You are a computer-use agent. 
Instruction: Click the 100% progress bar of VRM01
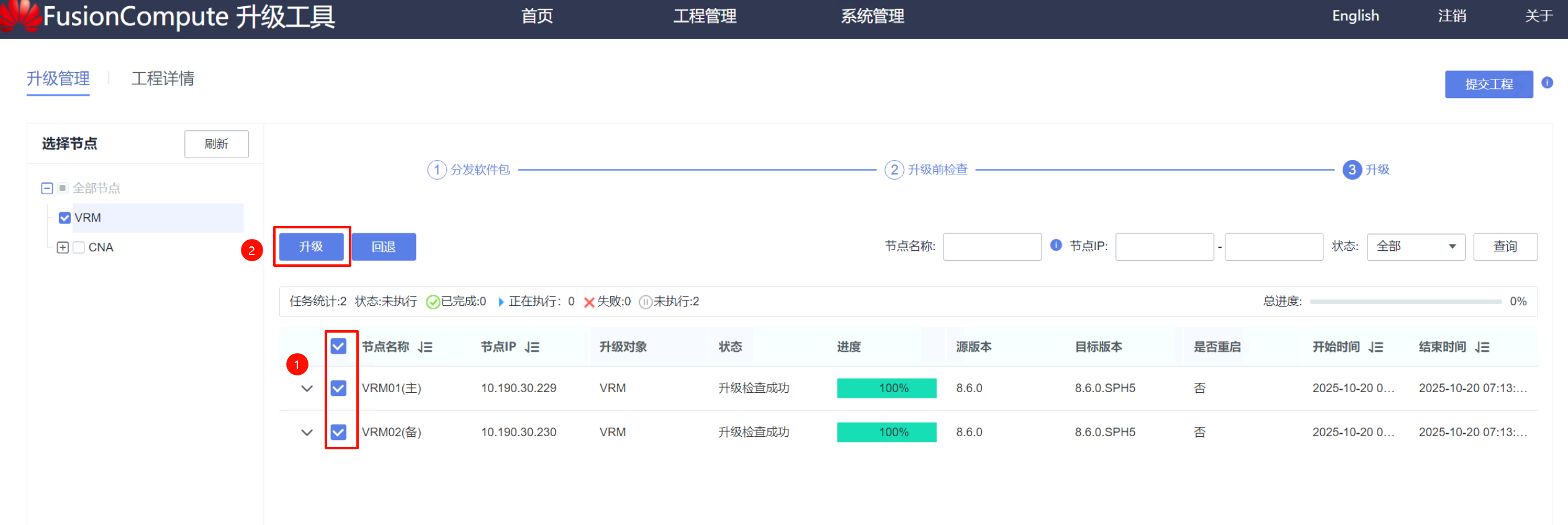(x=886, y=388)
